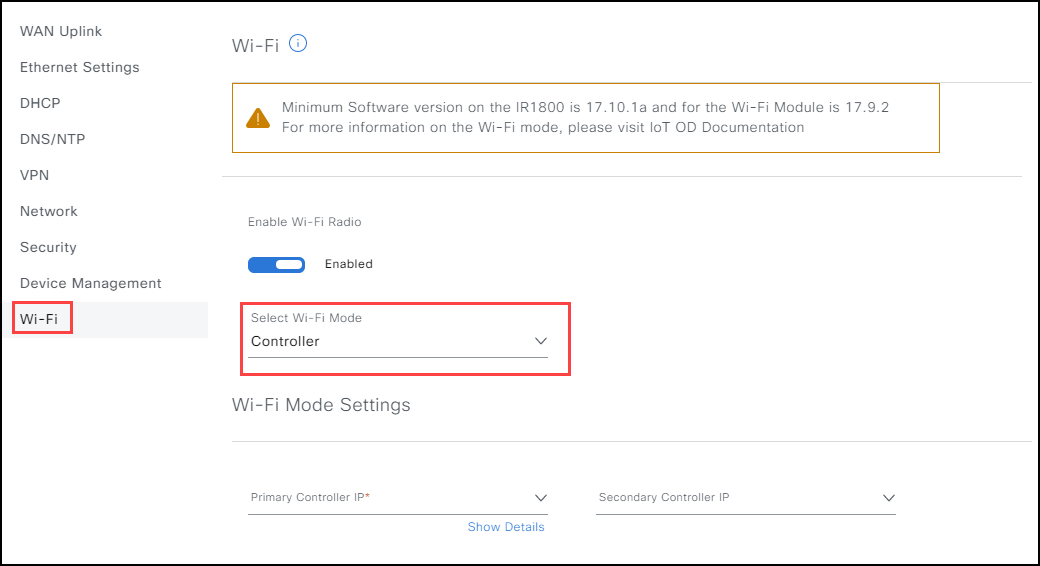The image size is (1040, 566).
Task: Disable the Enable Wi-Fi Radio toggle
Action: pos(277,265)
